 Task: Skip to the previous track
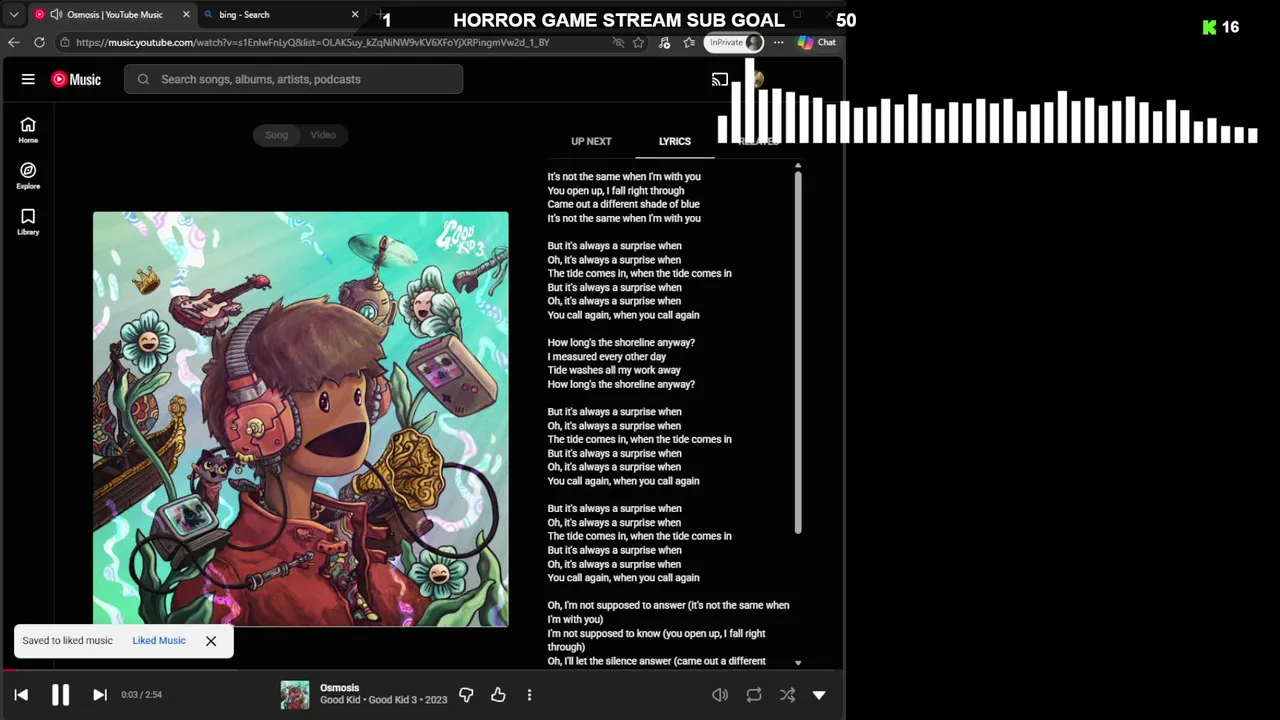21,694
